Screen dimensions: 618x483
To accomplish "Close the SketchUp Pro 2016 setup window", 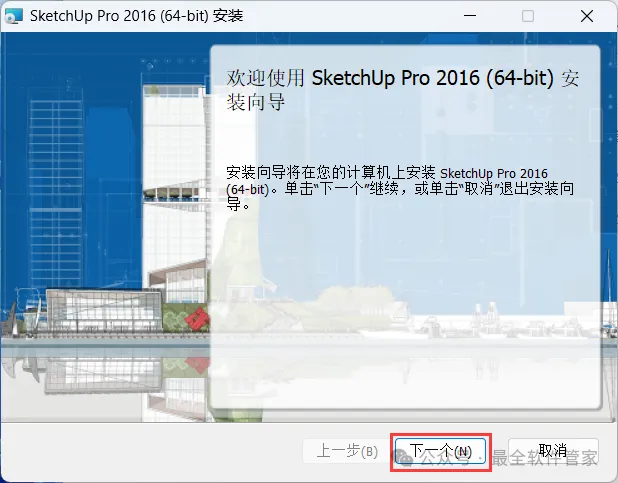I will click(587, 16).
